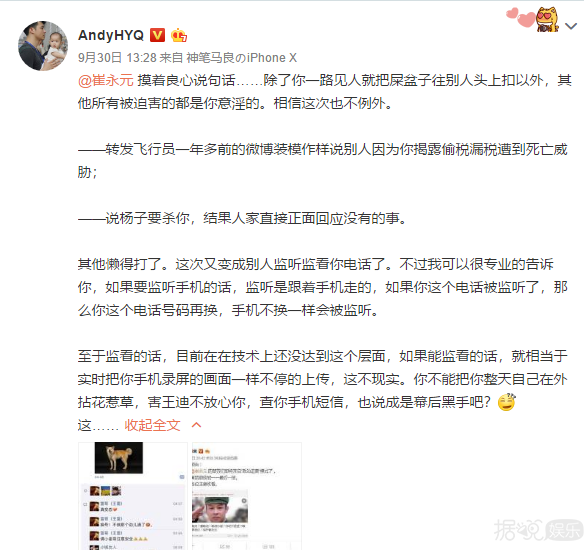This screenshot has height=550, width=584.
Task: Open the saluting soldier screenshot thumbnail
Action: (x=247, y=496)
